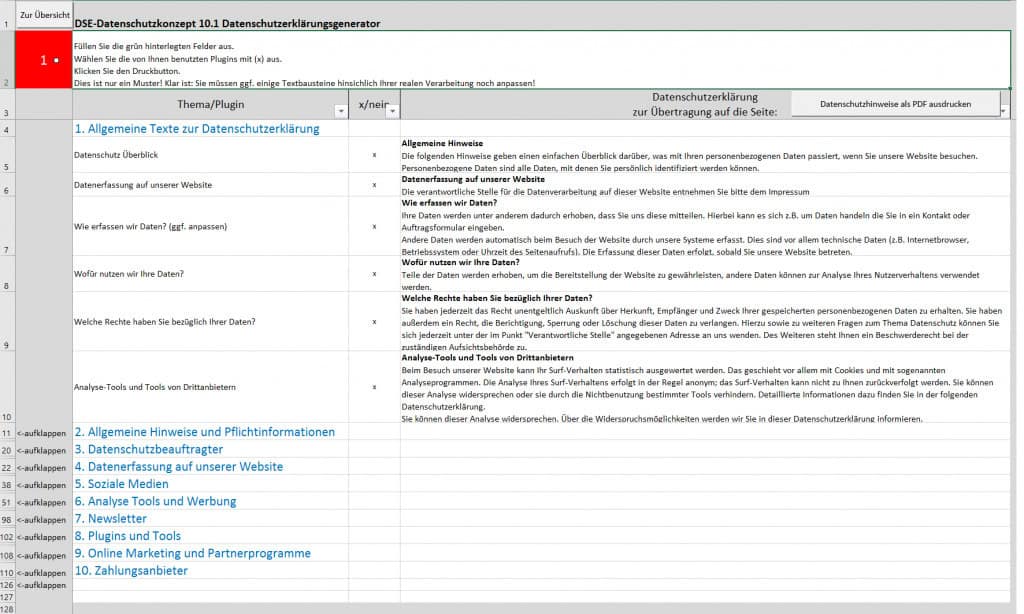Click '6. Analyse Tools und Werbung' heading

coord(155,502)
